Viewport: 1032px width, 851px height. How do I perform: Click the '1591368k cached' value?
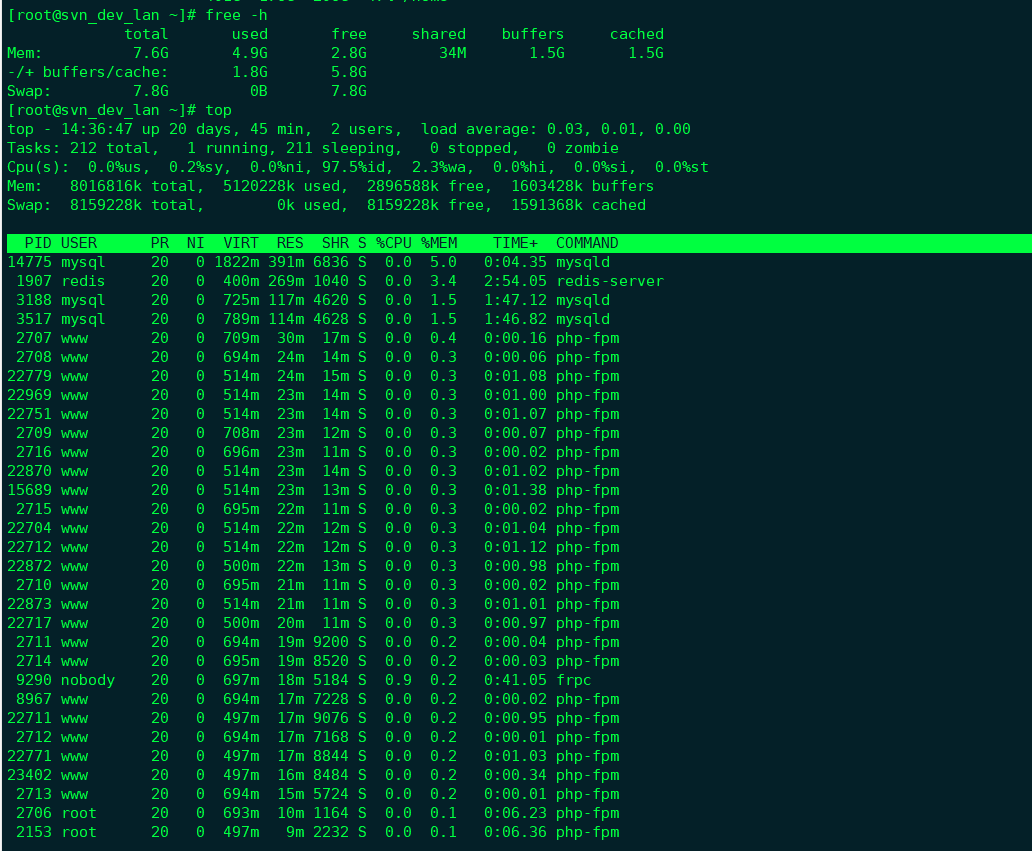(x=579, y=206)
